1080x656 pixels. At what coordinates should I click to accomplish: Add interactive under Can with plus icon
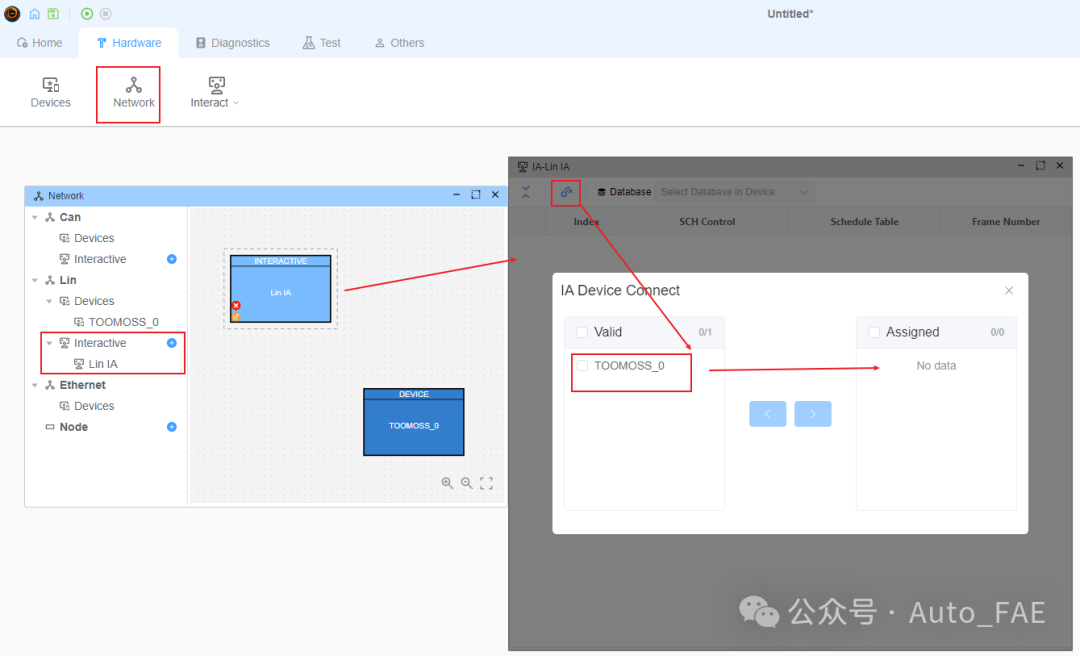pos(172,259)
